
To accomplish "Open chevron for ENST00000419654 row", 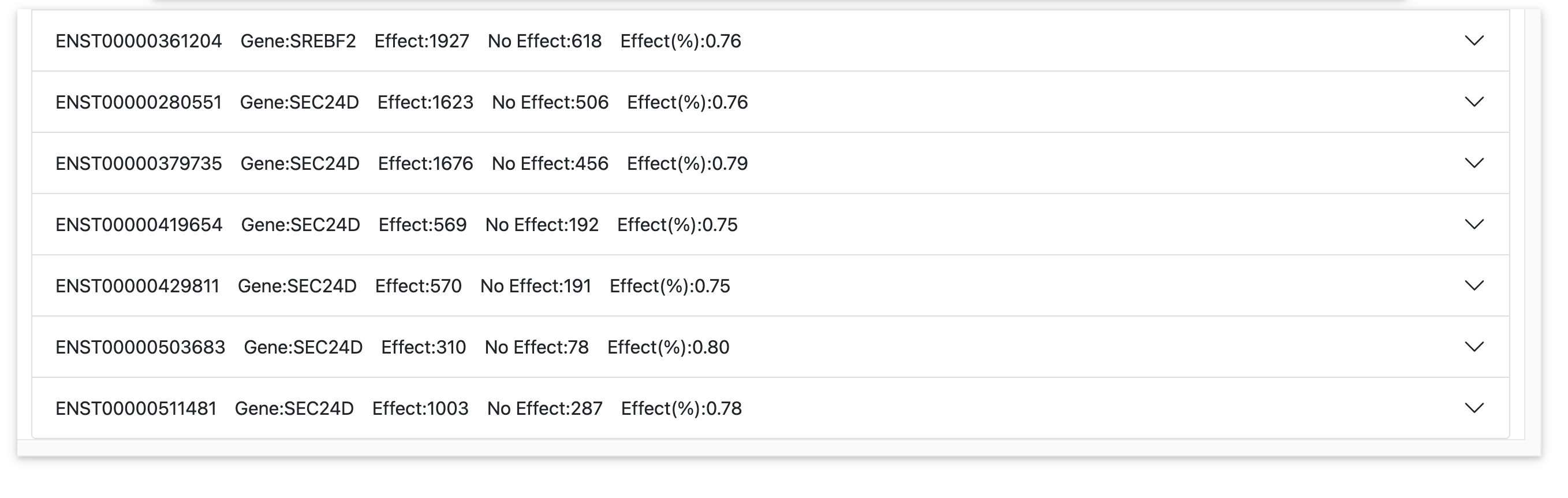I will (x=1474, y=224).
